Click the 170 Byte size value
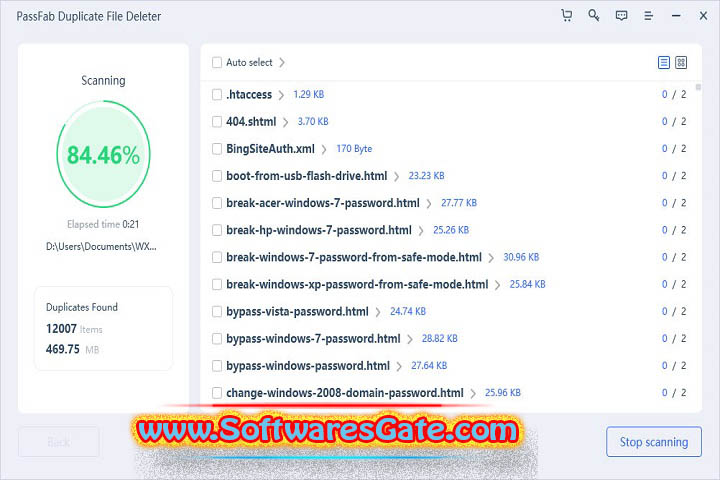This screenshot has width=720, height=480. coord(354,148)
